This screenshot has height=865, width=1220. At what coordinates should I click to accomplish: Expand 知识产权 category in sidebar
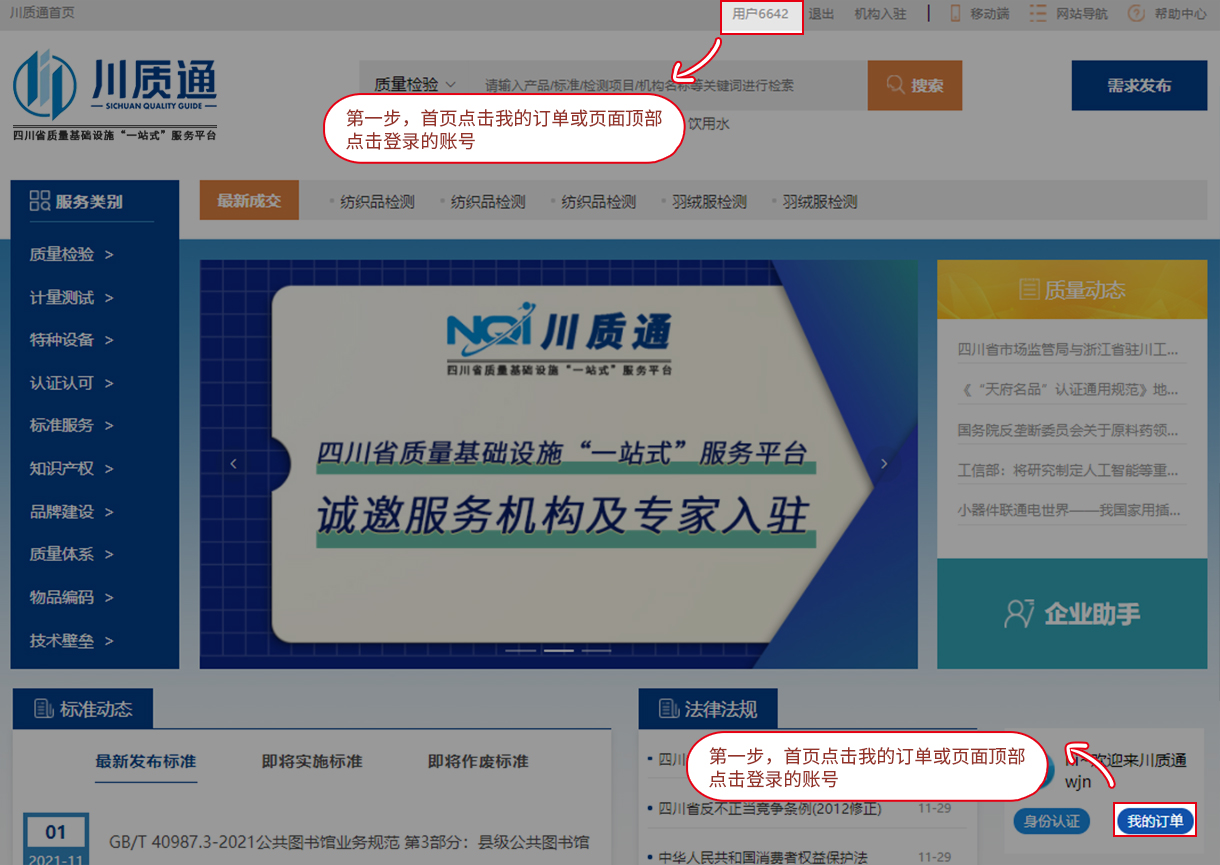(x=71, y=468)
